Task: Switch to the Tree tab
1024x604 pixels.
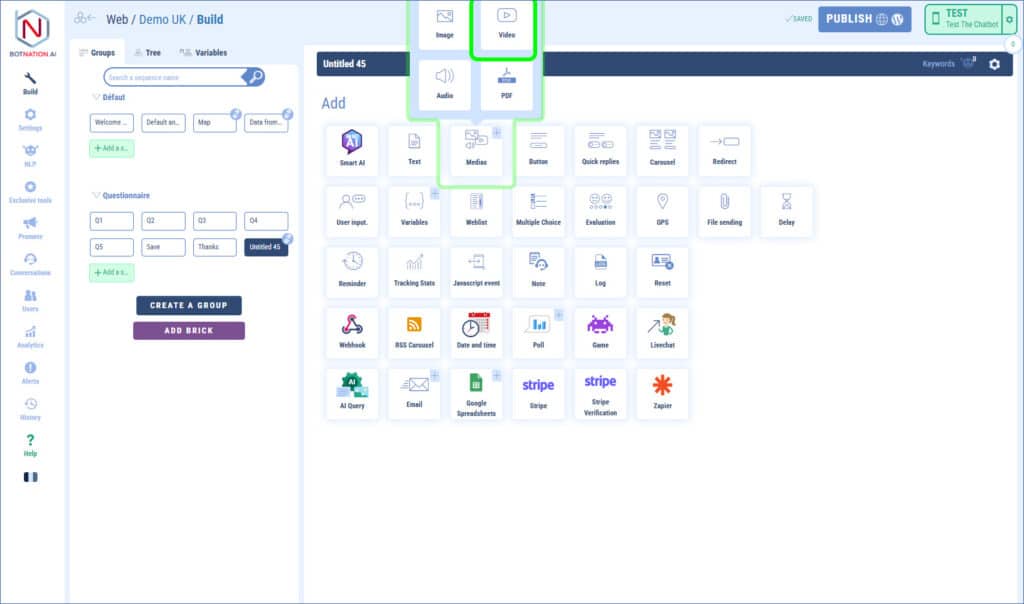Action: tap(145, 53)
